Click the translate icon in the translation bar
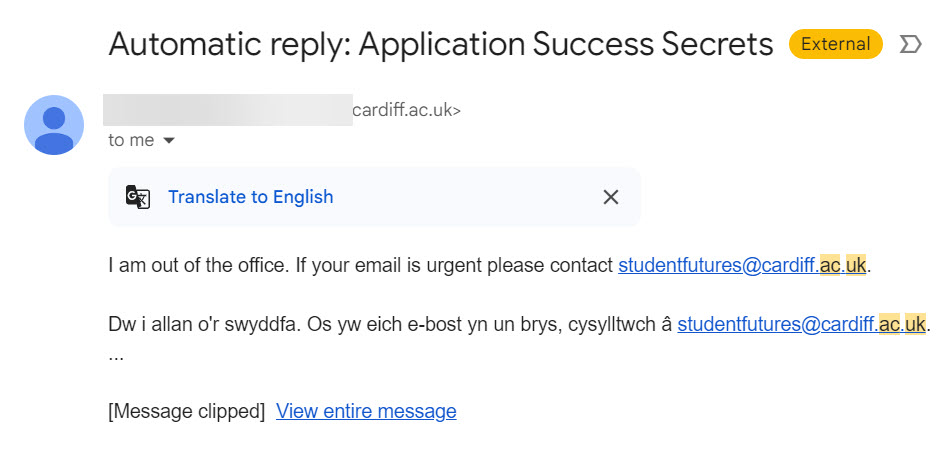 point(138,197)
